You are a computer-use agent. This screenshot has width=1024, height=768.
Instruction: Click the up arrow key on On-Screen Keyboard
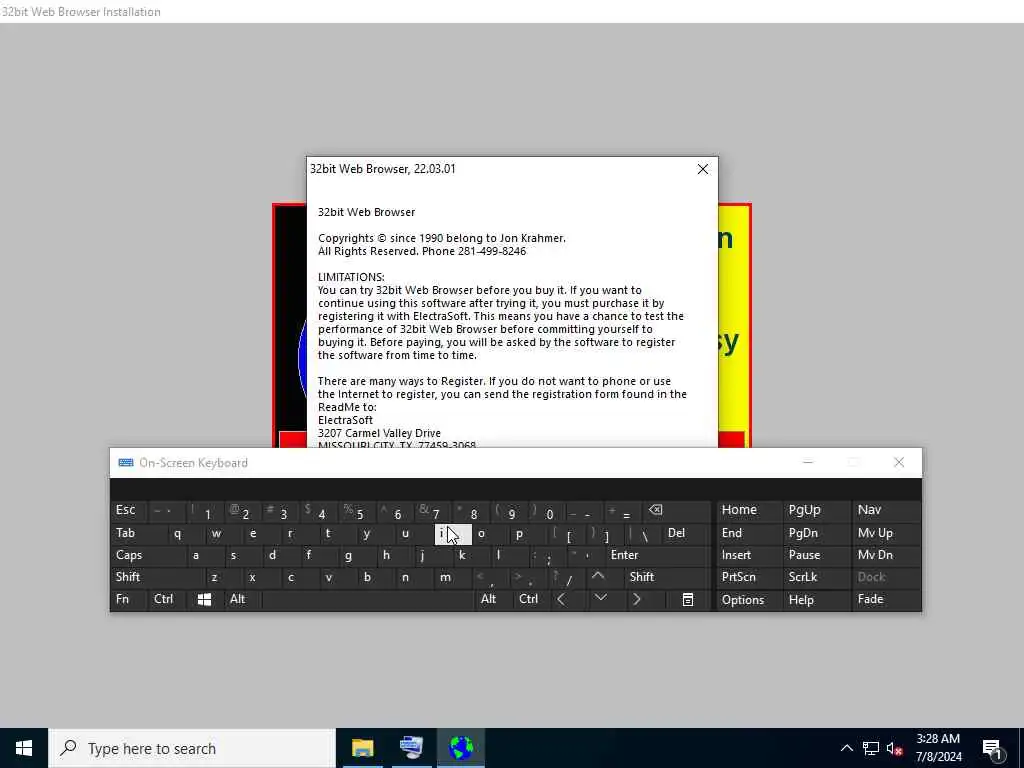click(x=598, y=576)
